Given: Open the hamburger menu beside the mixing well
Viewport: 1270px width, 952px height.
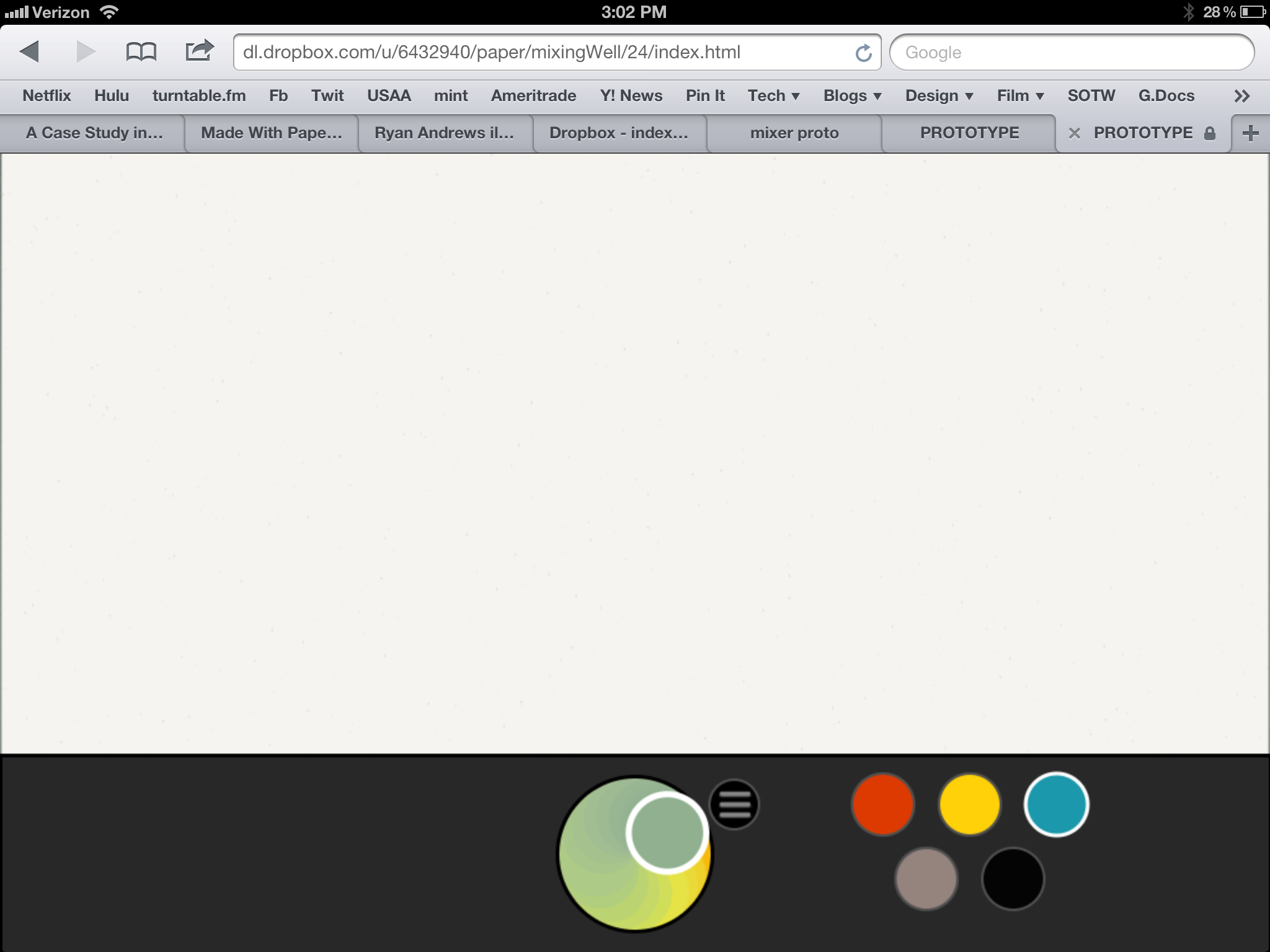Looking at the screenshot, I should tap(734, 804).
